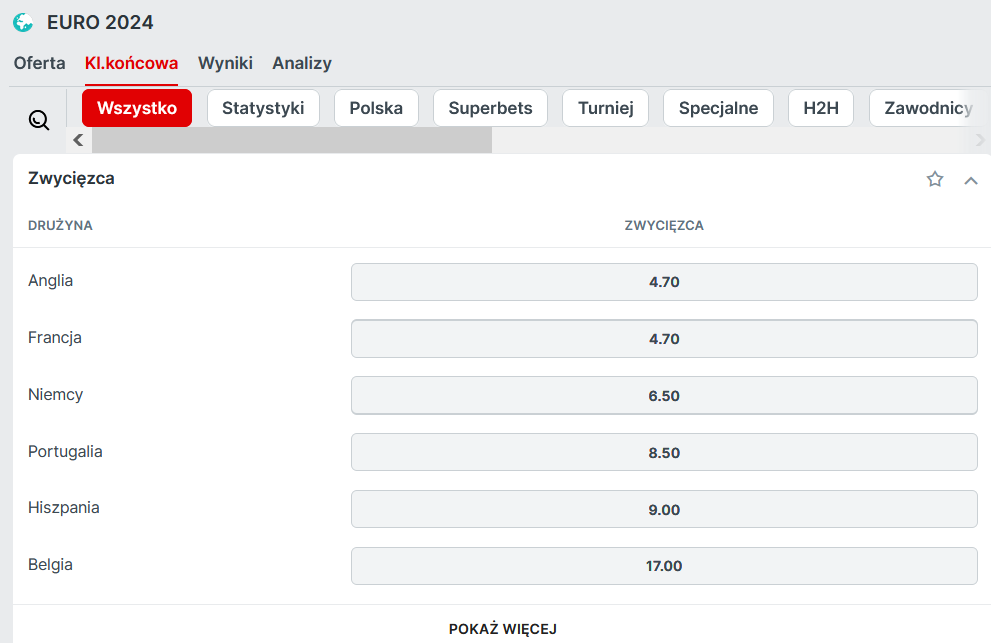Click the EURO 2024 globe icon
Viewport: 991px width, 643px height.
point(23,22)
